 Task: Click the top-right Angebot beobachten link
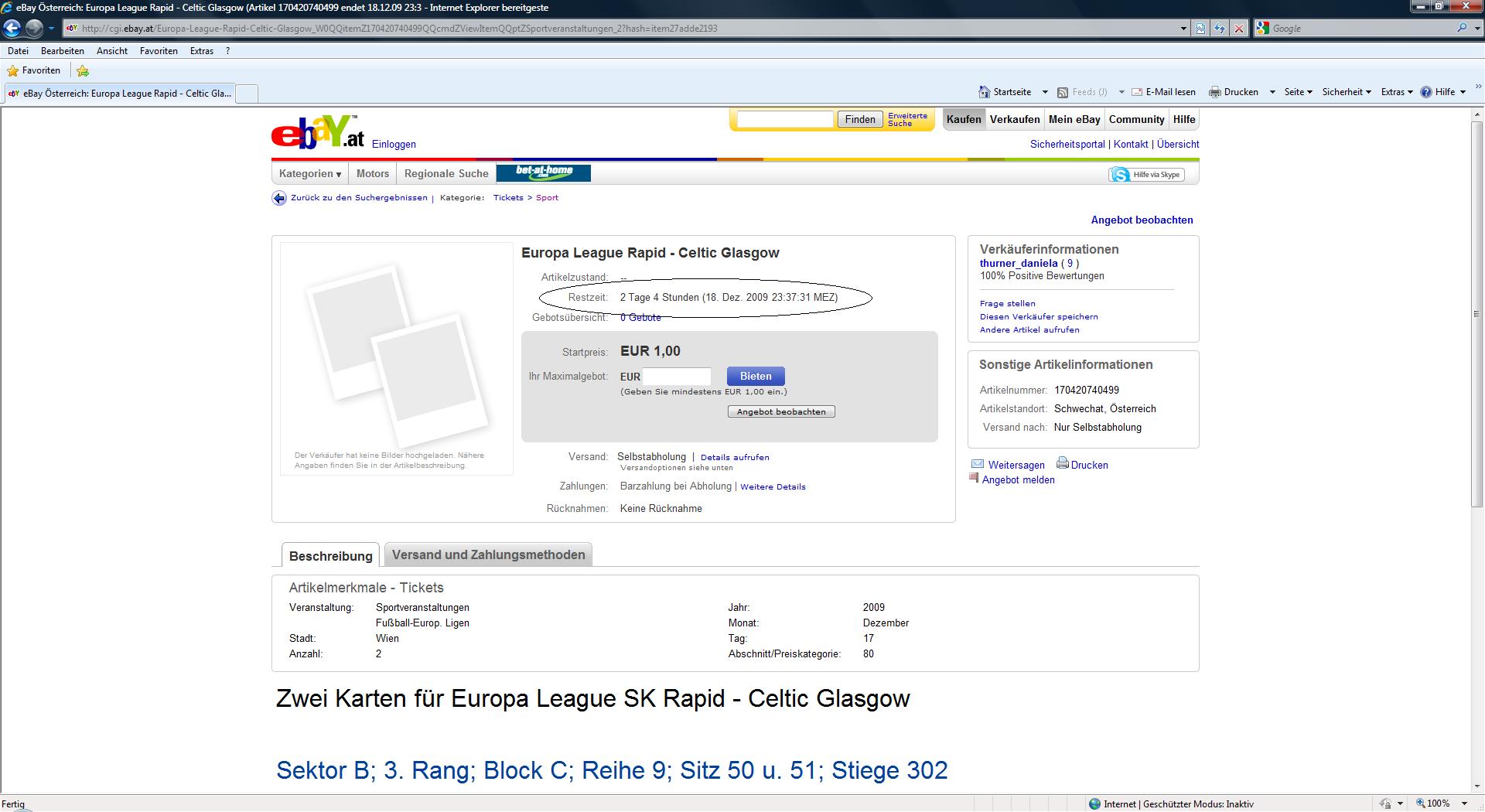coord(1142,220)
